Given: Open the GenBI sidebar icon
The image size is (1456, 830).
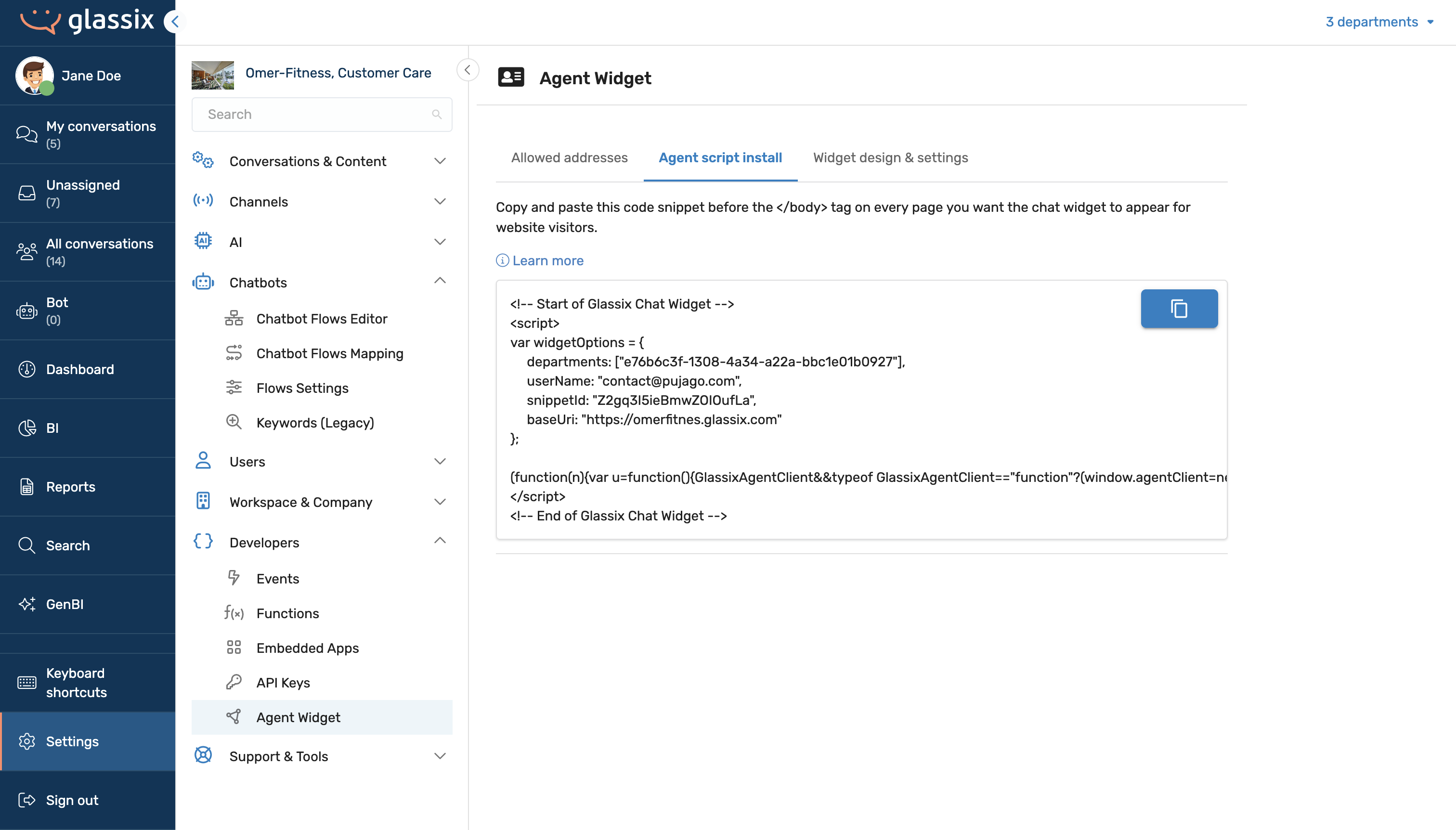Looking at the screenshot, I should point(27,604).
